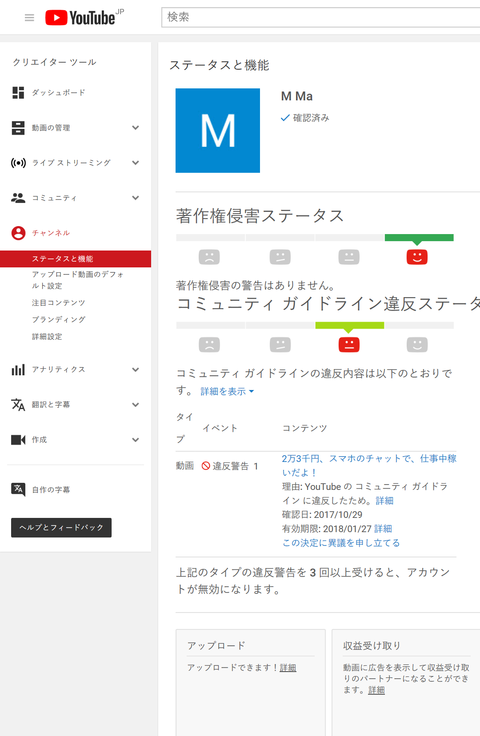This screenshot has width=480, height=736.
Task: Click ヘルプとフィードバック button
Action: [61, 528]
